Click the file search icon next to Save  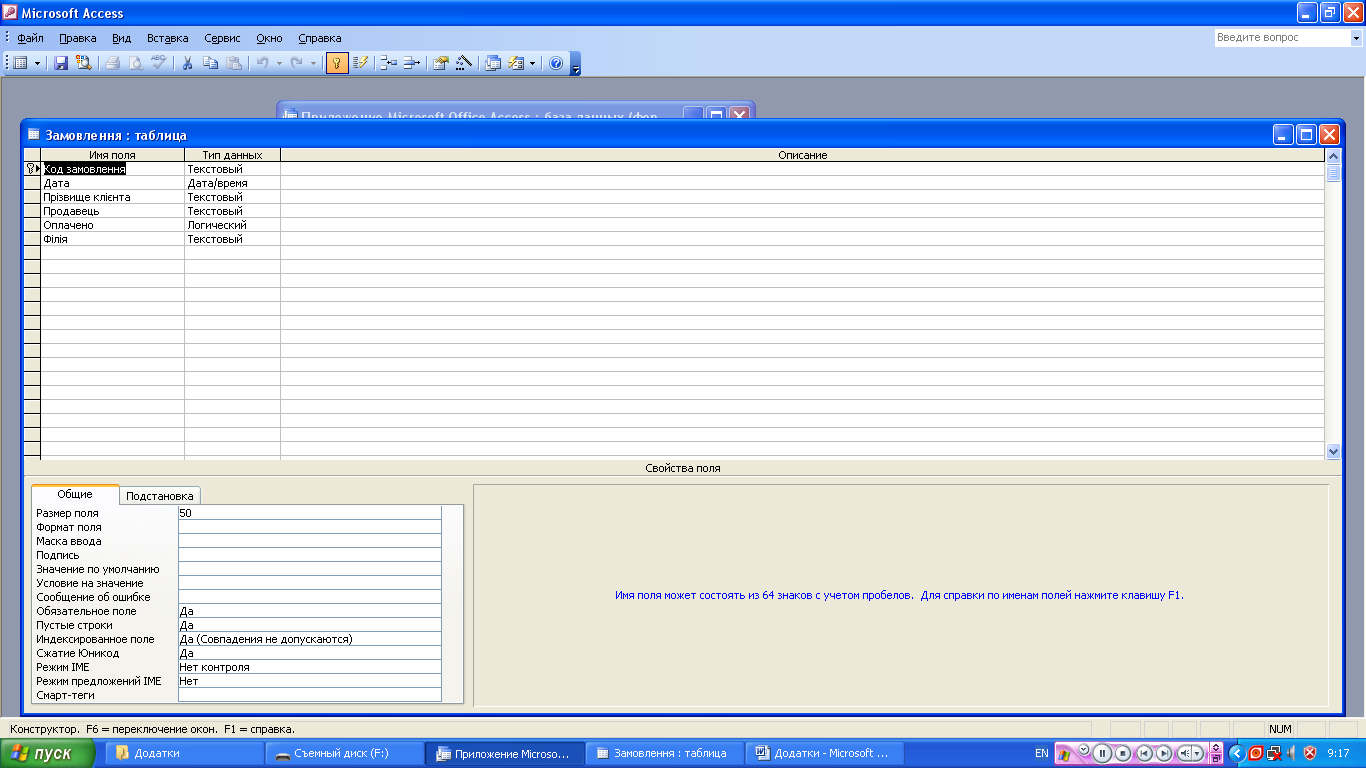[83, 63]
